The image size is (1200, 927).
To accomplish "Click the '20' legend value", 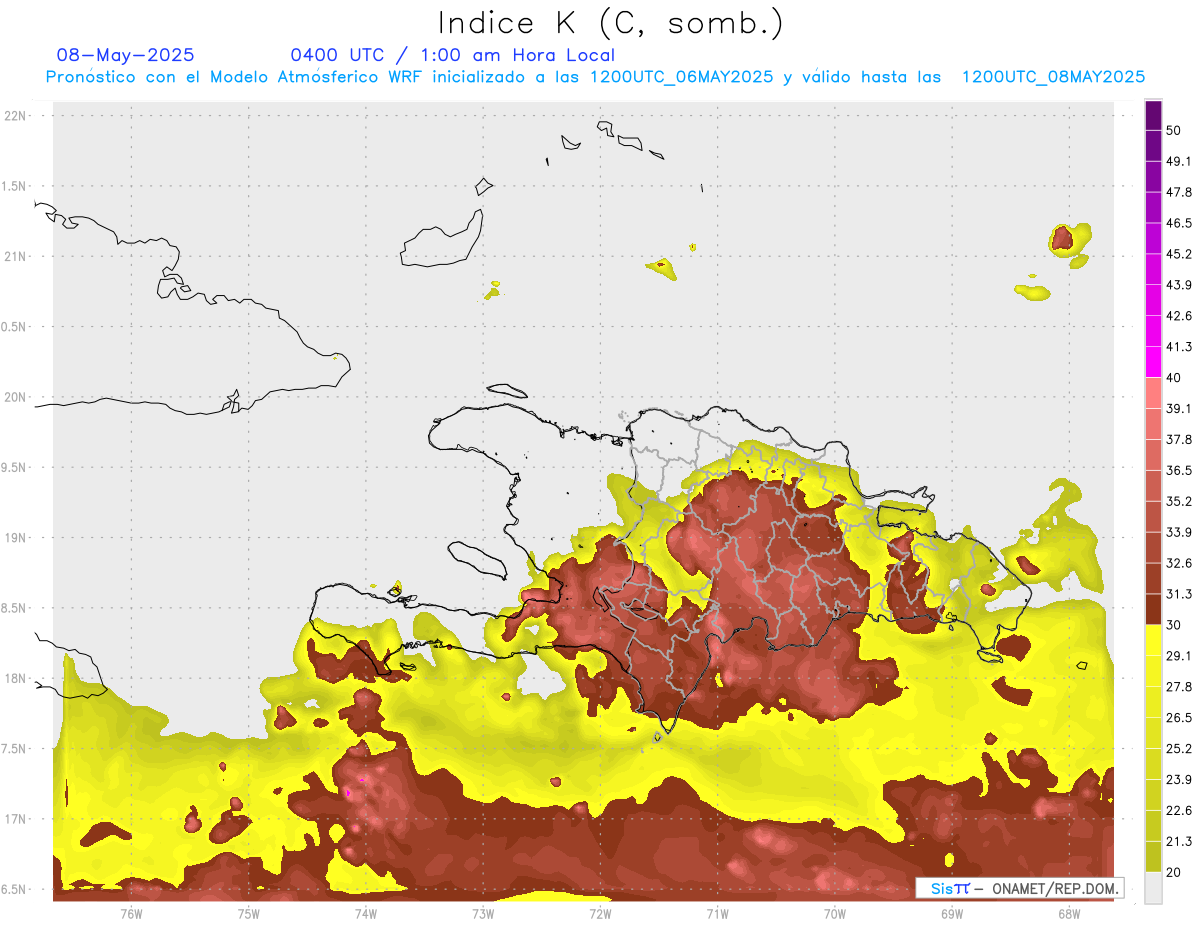I will (1174, 873).
